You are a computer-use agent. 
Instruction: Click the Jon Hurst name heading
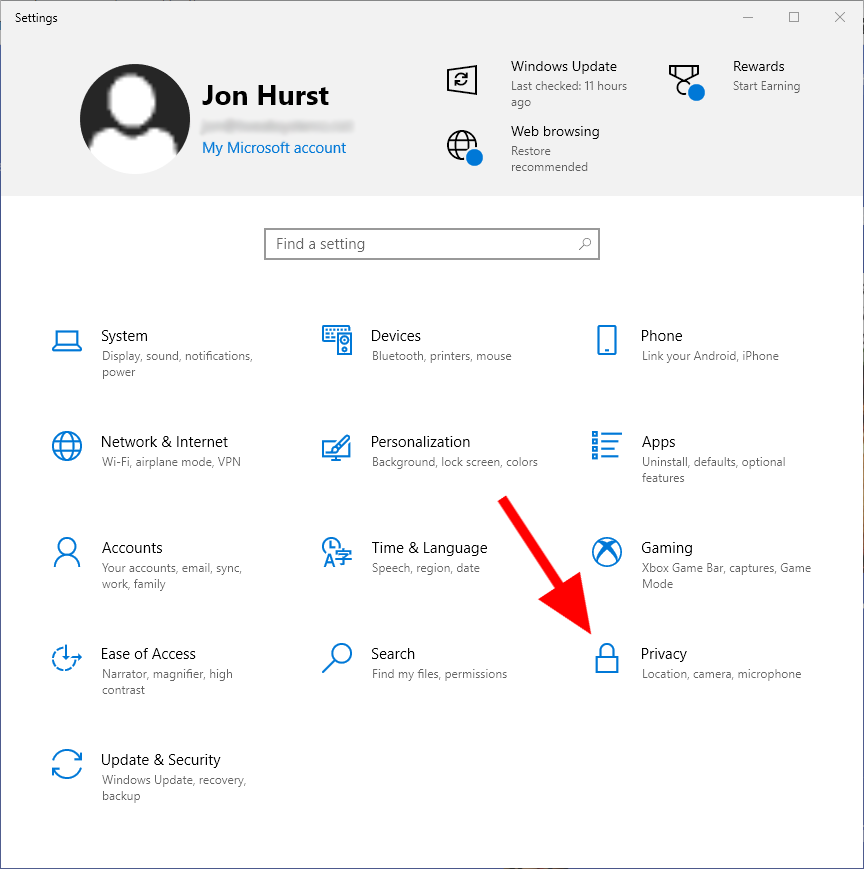tap(265, 96)
